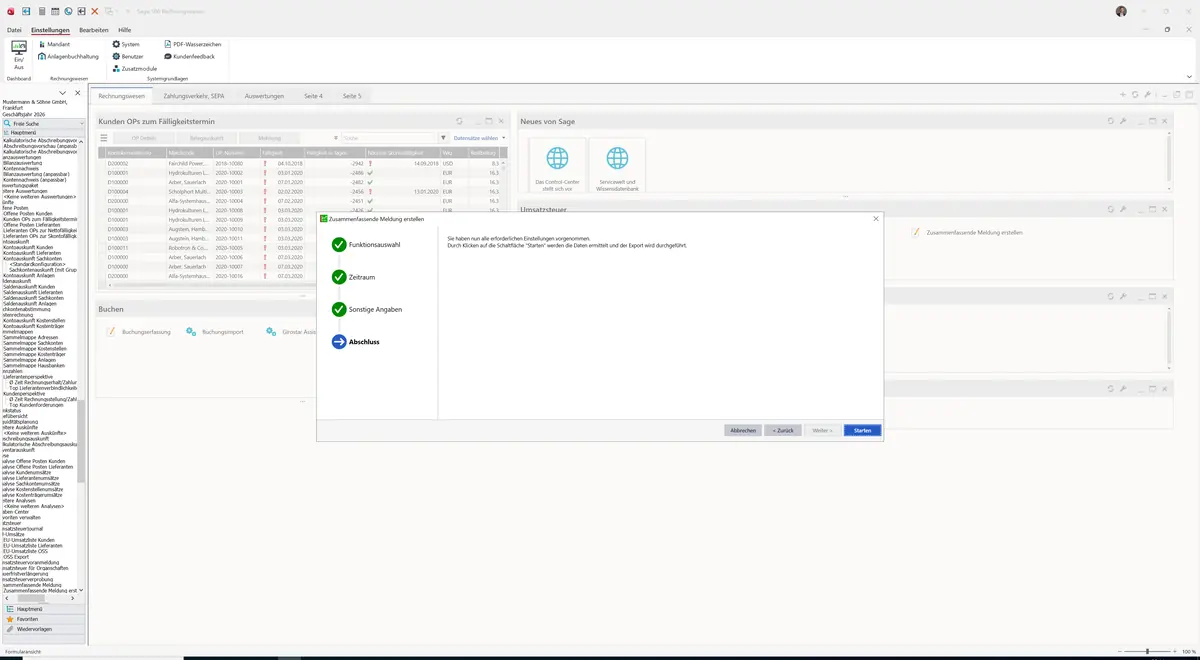Click the red X icon in quick access toolbar
1200x660 pixels.
pyautogui.click(x=94, y=11)
